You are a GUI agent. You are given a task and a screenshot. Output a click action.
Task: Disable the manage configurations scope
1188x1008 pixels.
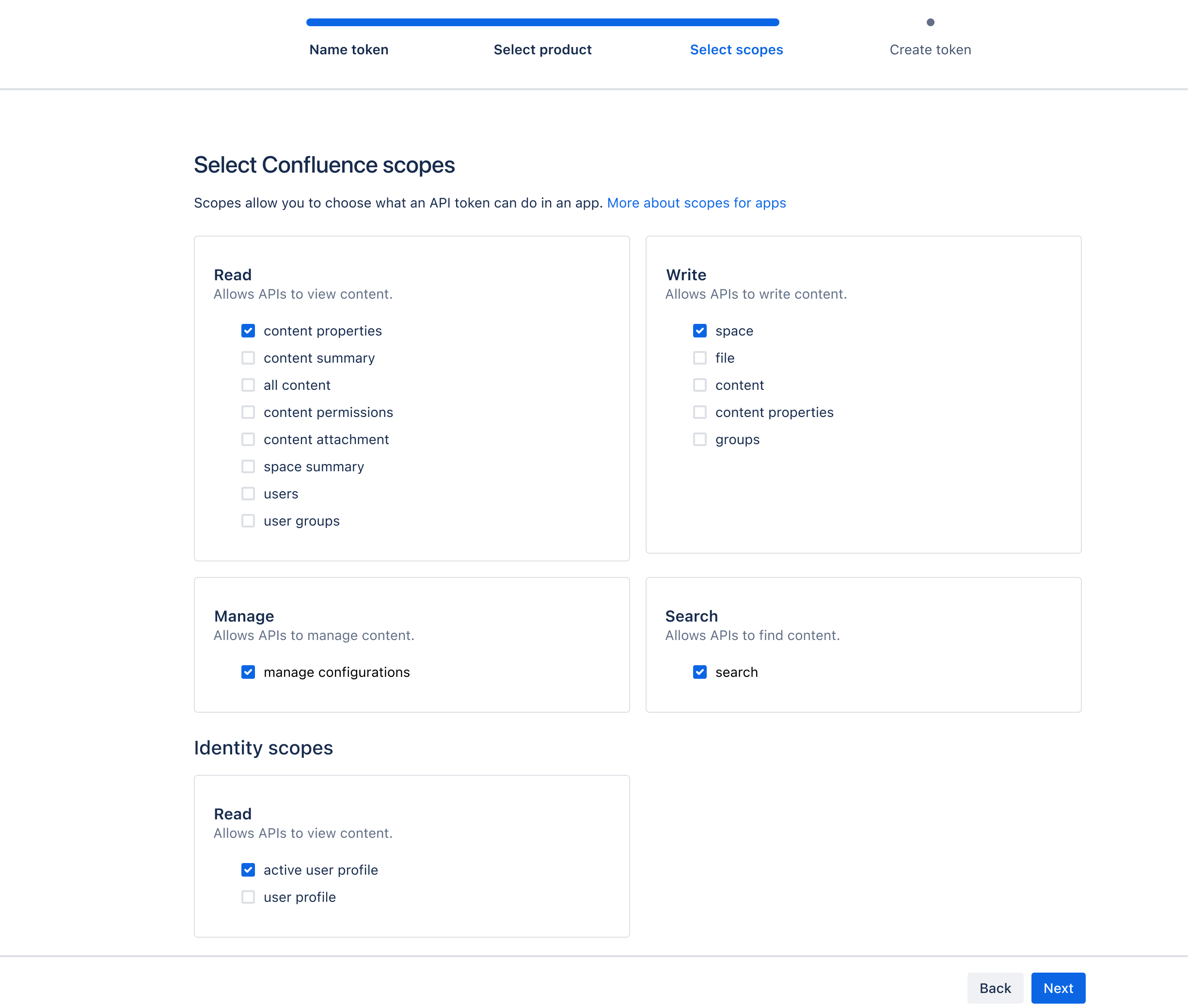pos(248,672)
